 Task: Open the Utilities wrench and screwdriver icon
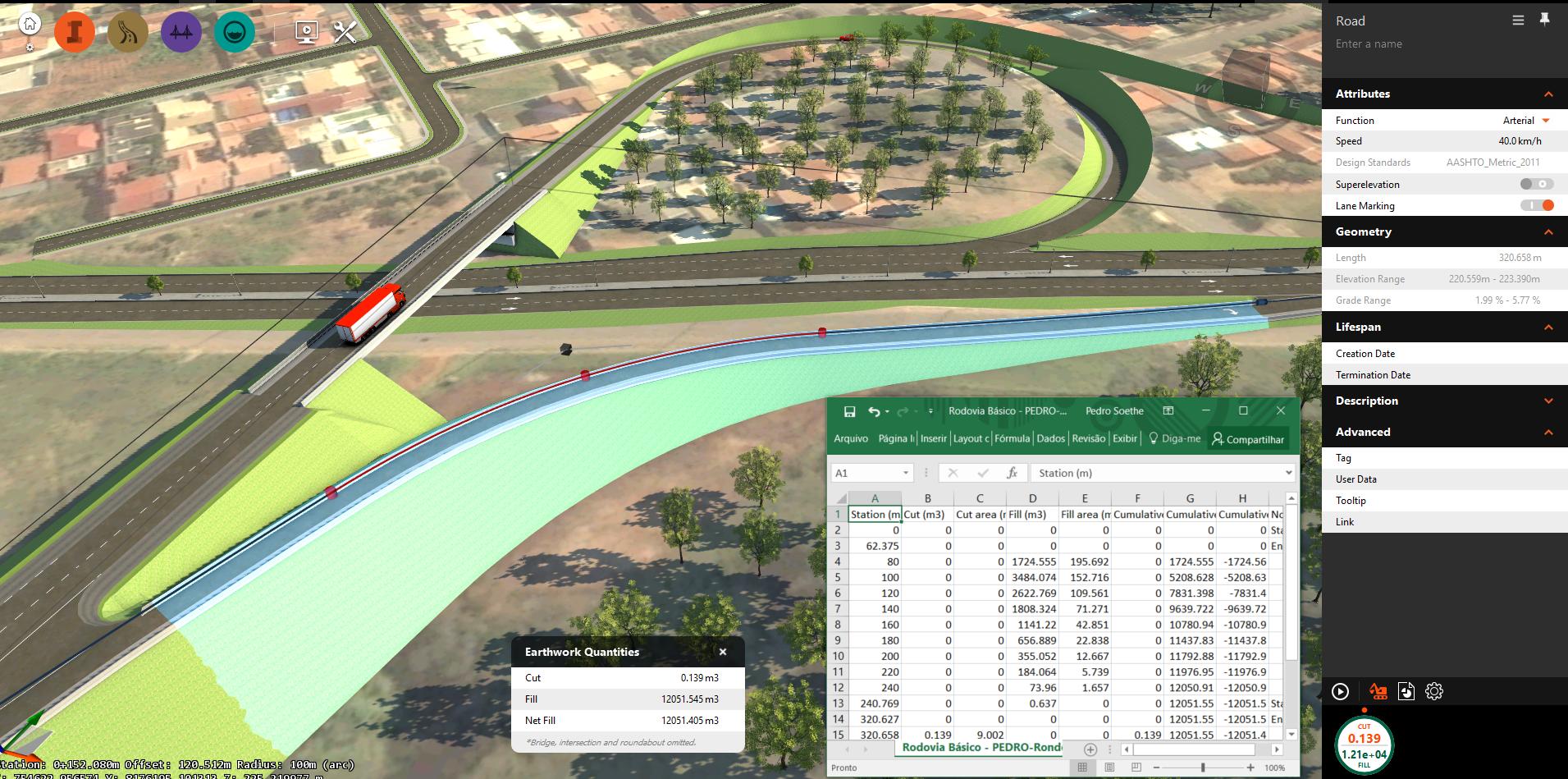[345, 32]
